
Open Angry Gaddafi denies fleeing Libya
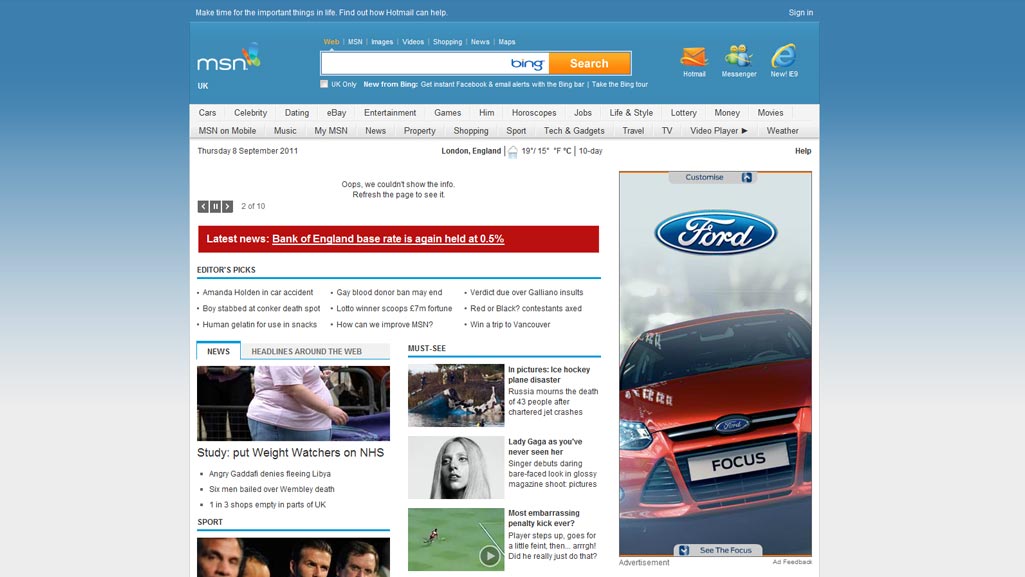(270, 474)
